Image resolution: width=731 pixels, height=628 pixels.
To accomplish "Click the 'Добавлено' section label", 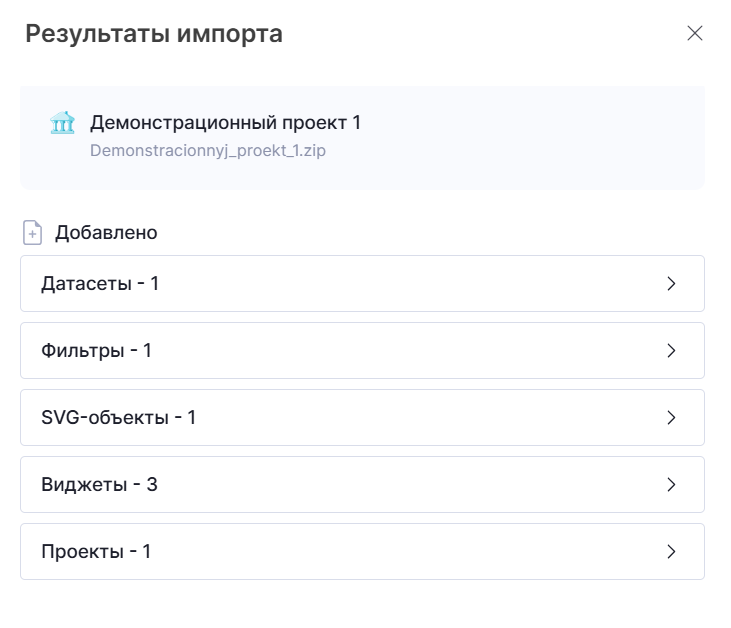I will (x=106, y=233).
